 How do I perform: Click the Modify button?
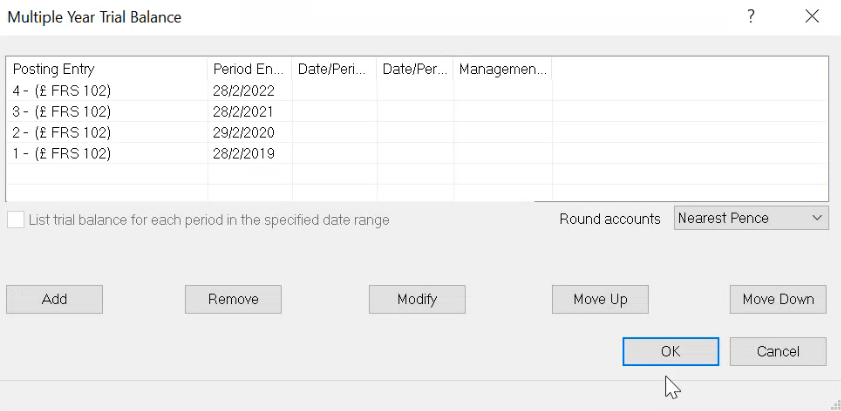coord(417,299)
